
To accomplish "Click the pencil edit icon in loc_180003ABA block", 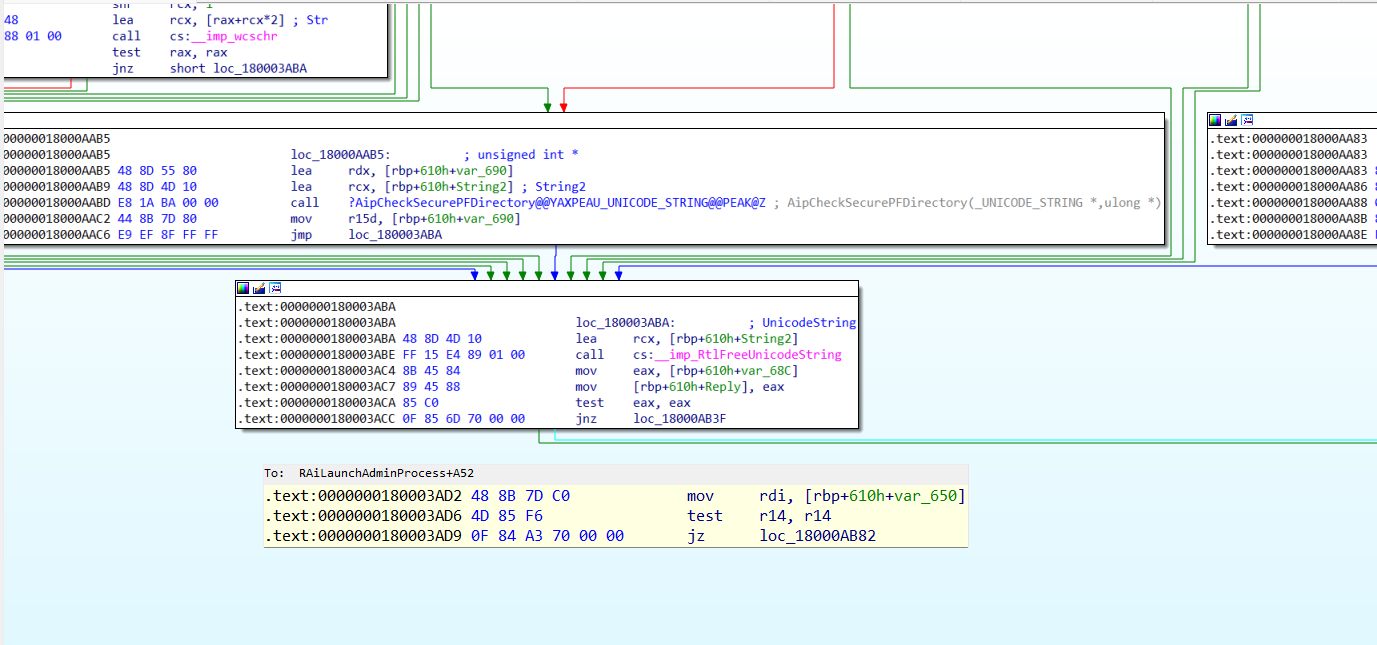I will [x=259, y=288].
